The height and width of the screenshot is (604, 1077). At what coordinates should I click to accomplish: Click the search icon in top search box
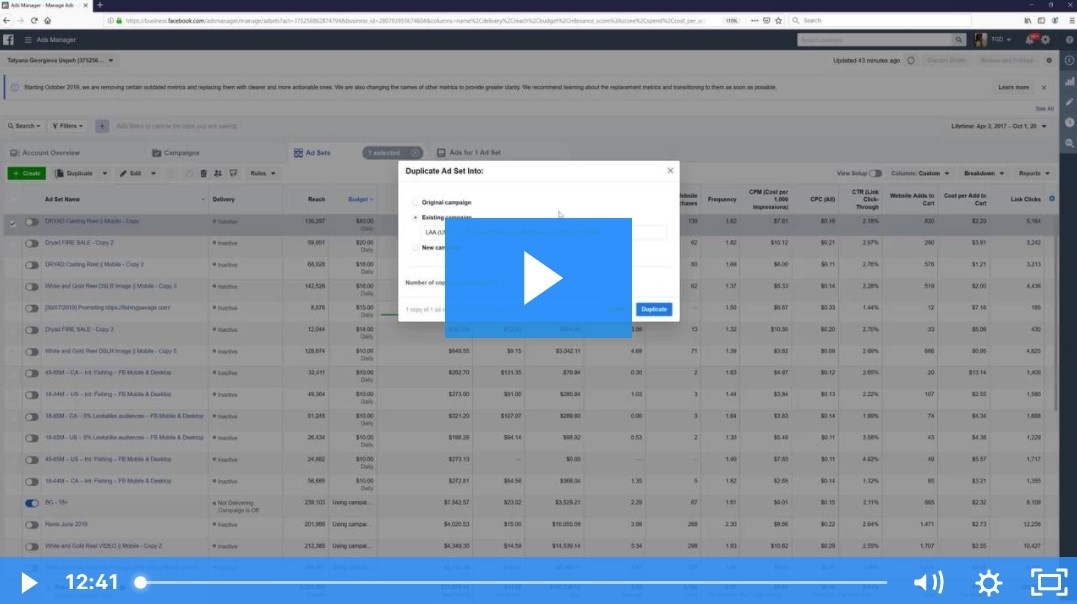coord(958,40)
